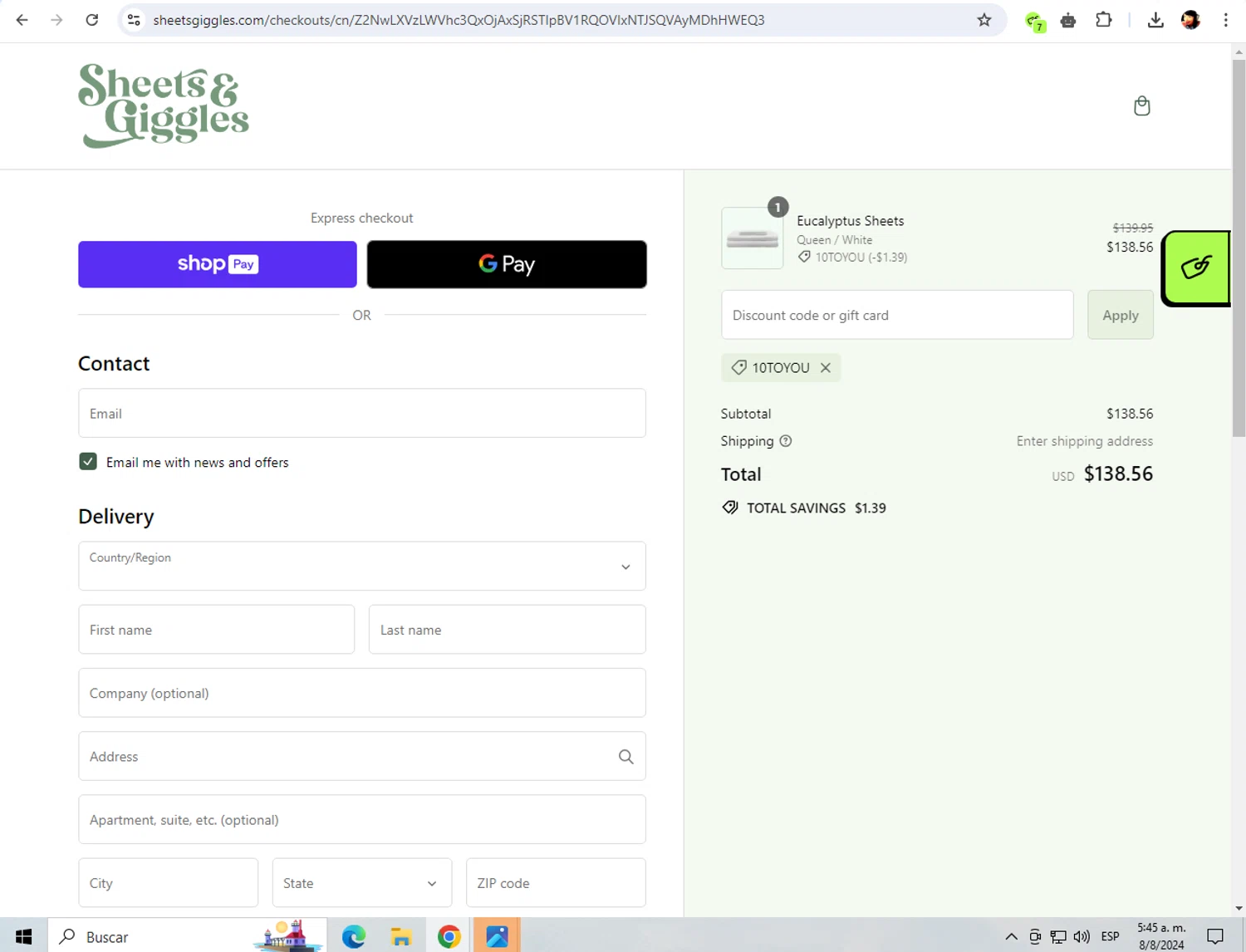
Task: Open File Explorer from taskbar
Action: [401, 937]
